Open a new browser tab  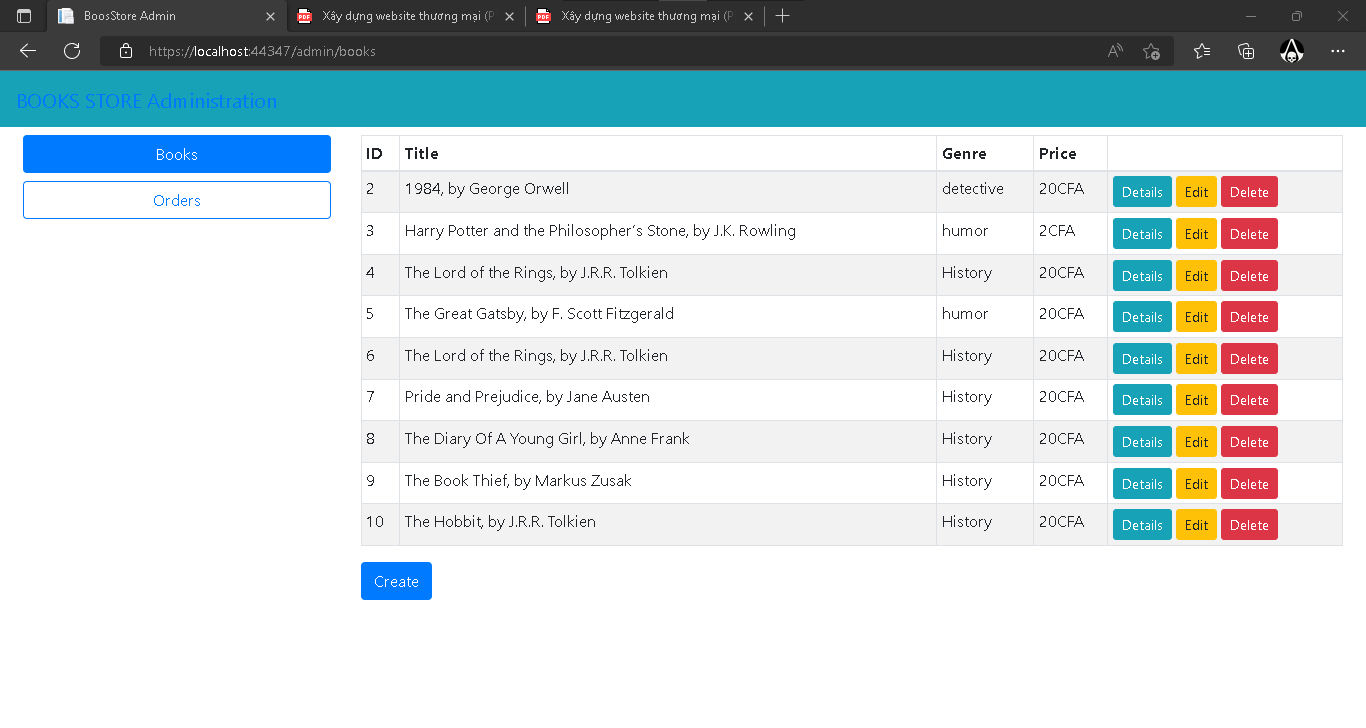click(x=782, y=16)
